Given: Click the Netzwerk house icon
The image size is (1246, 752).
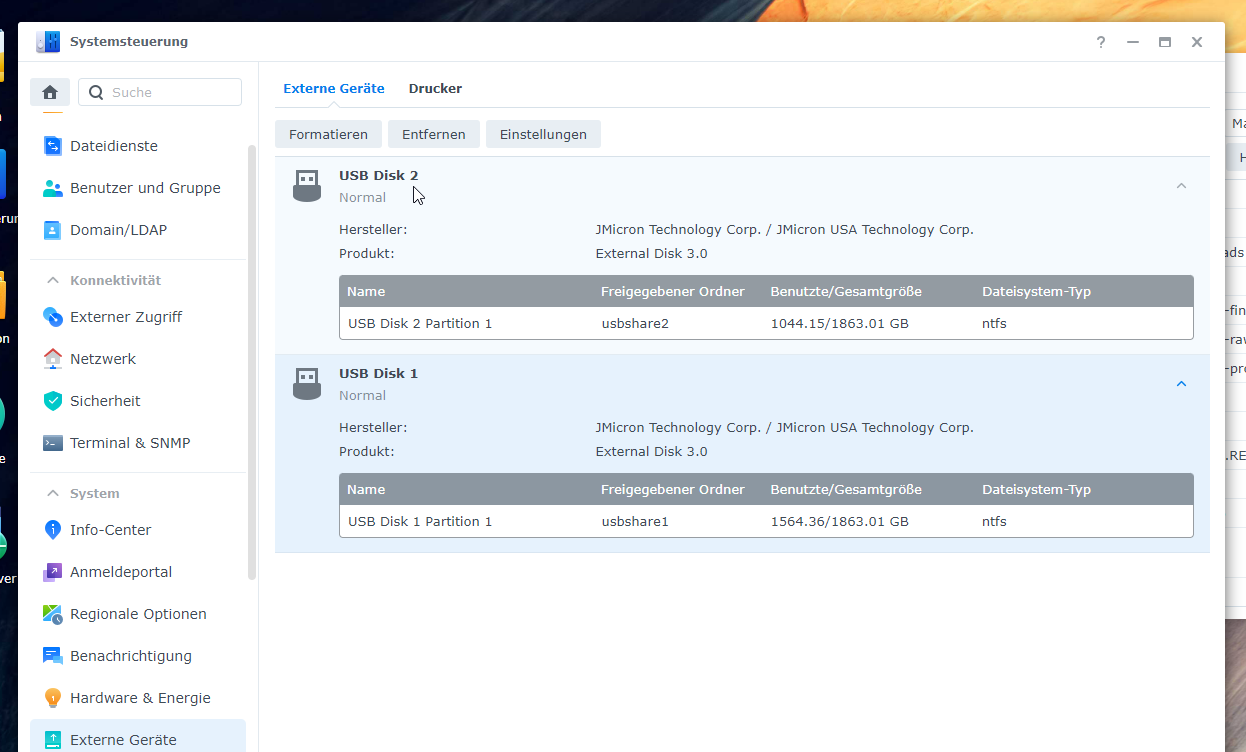Looking at the screenshot, I should coord(53,359).
